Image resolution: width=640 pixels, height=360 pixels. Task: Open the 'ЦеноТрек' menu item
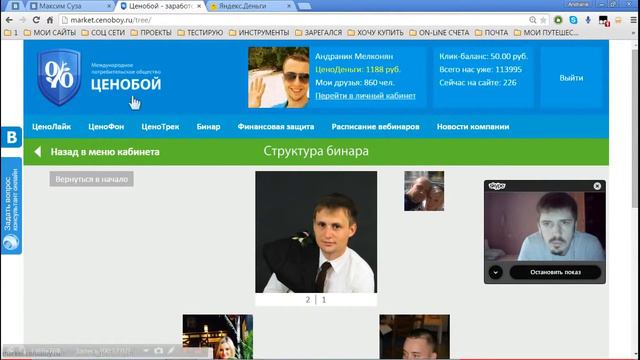pos(160,127)
